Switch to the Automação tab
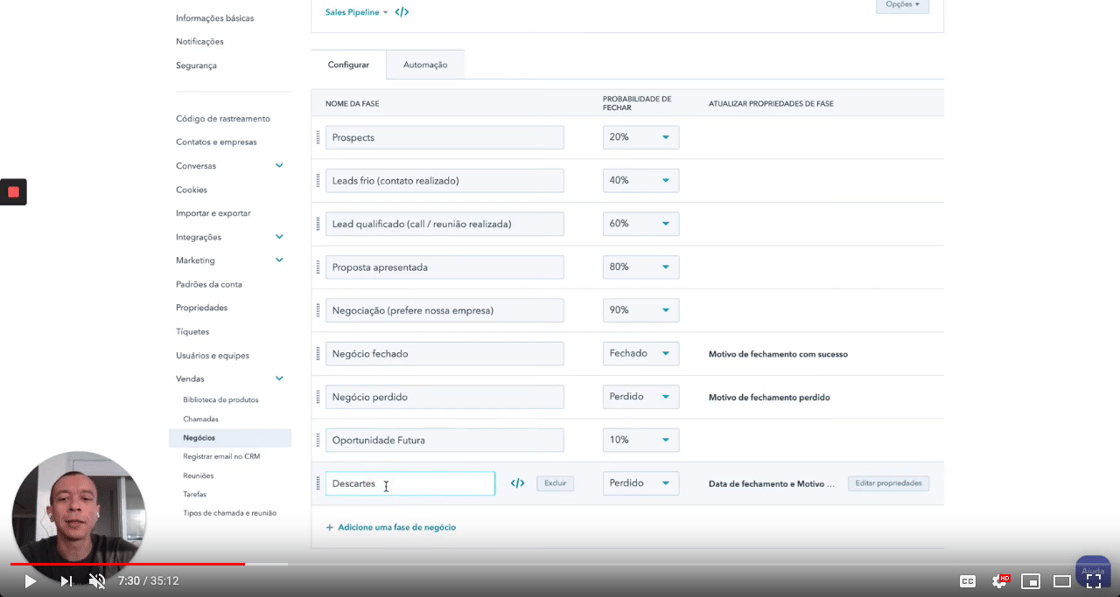This screenshot has height=597, width=1120. [x=425, y=64]
